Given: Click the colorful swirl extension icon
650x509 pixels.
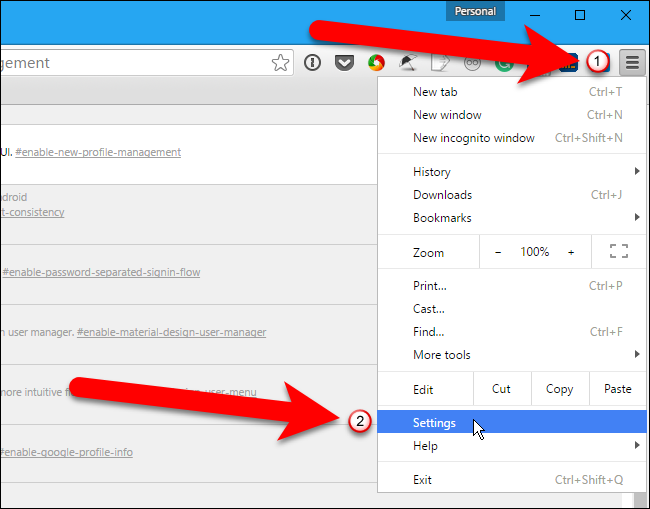Looking at the screenshot, I should click(376, 63).
